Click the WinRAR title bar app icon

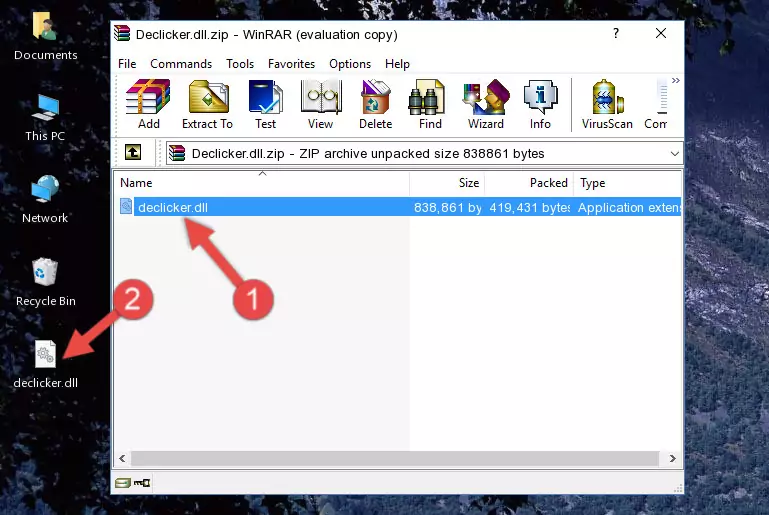click(x=122, y=34)
